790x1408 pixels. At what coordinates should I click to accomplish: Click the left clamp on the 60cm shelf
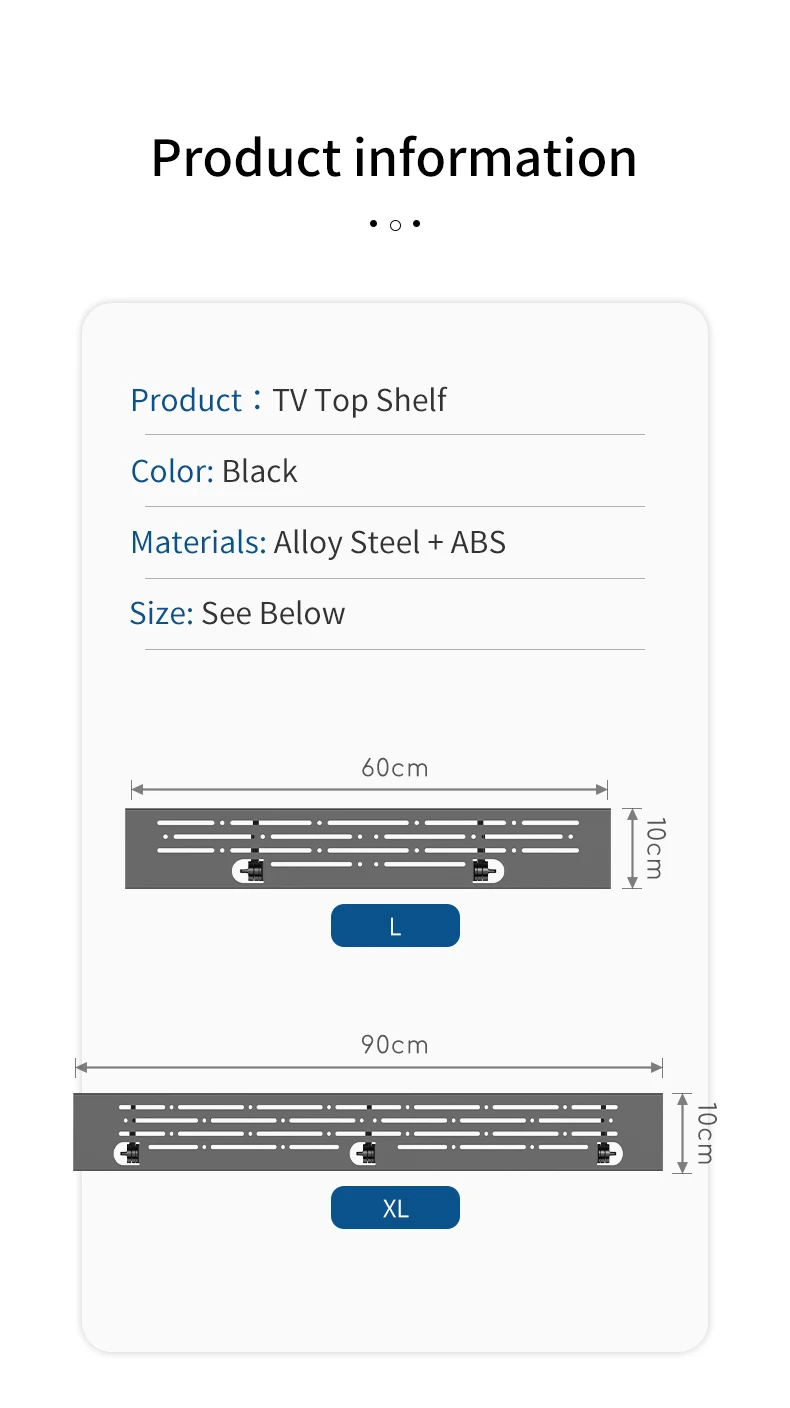[254, 871]
